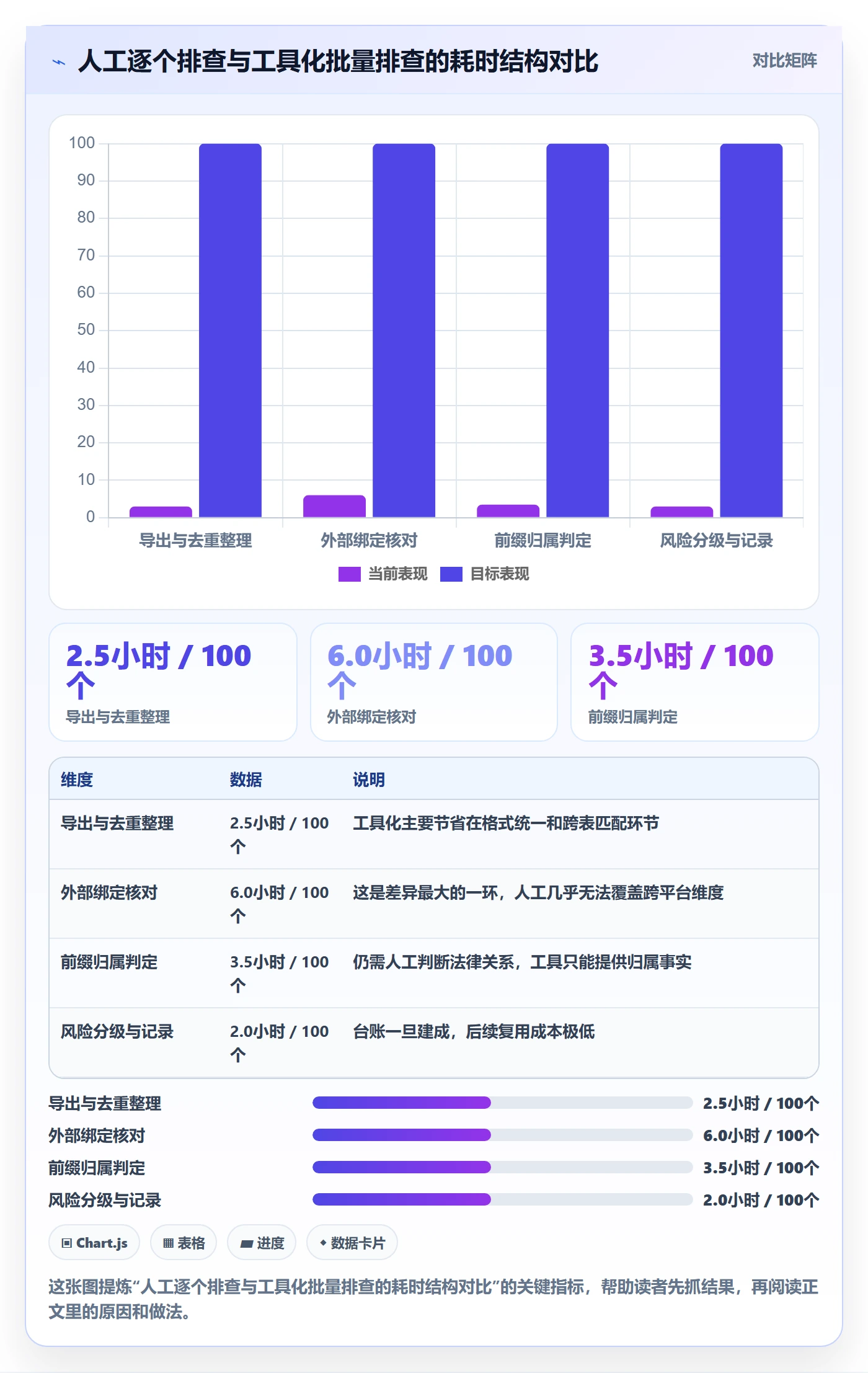Image resolution: width=868 pixels, height=1373 pixels.
Task: Toggle the 当前表现 legend swatch
Action: (x=349, y=574)
